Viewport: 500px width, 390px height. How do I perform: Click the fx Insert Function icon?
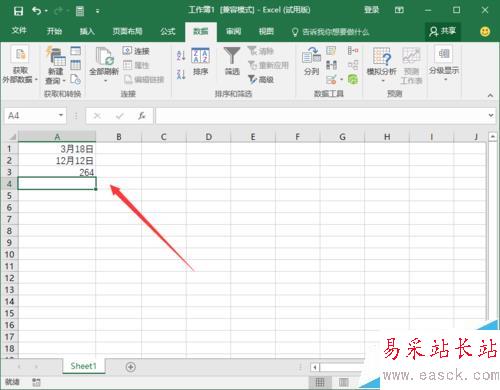click(142, 116)
